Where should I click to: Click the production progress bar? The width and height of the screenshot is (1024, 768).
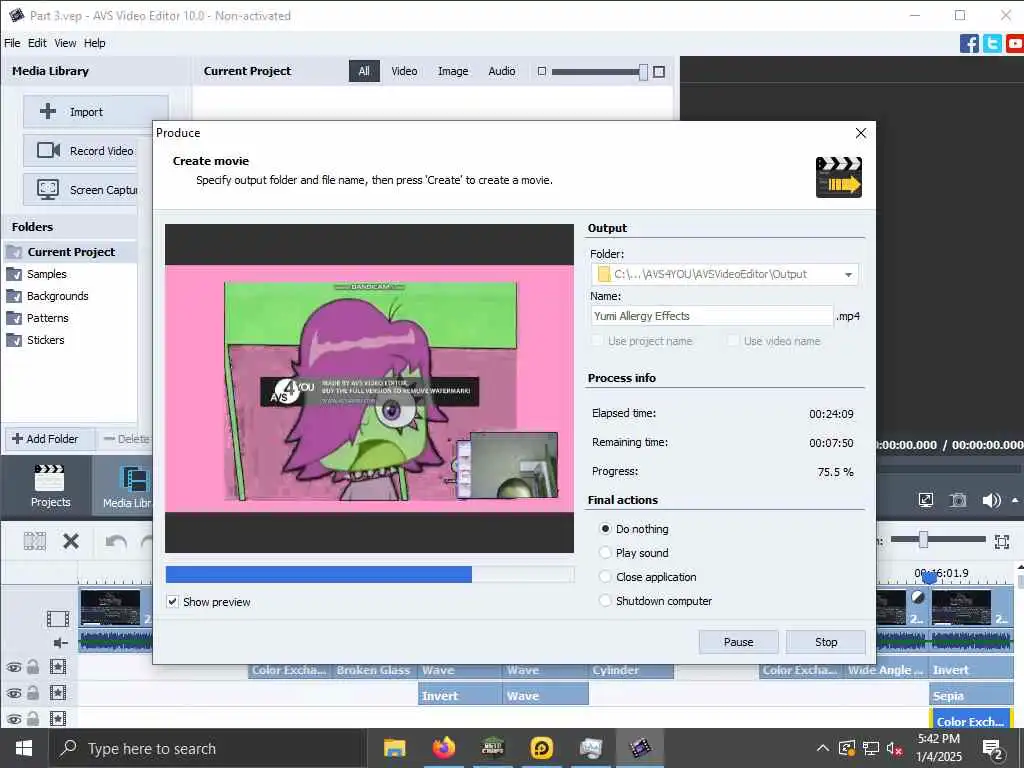point(370,575)
